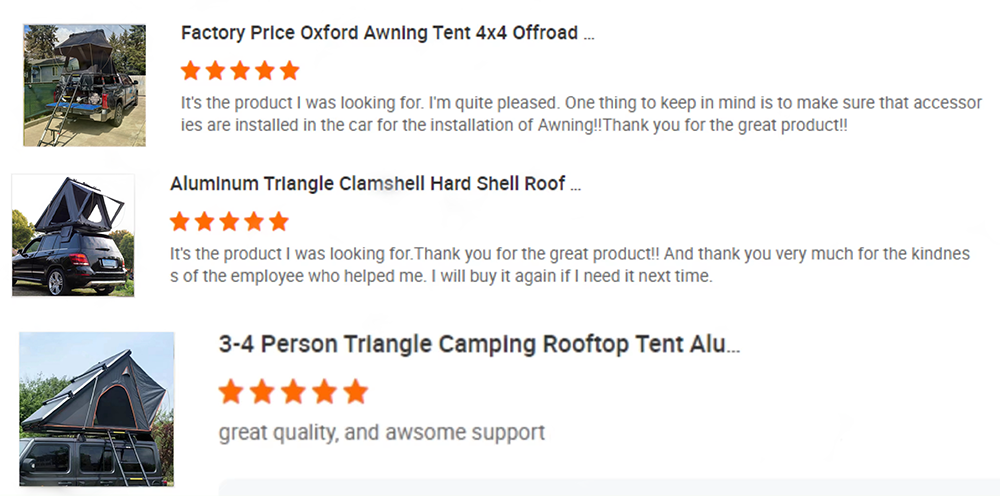Click fifth star of 3-4 Person Tent rating

pos(355,391)
